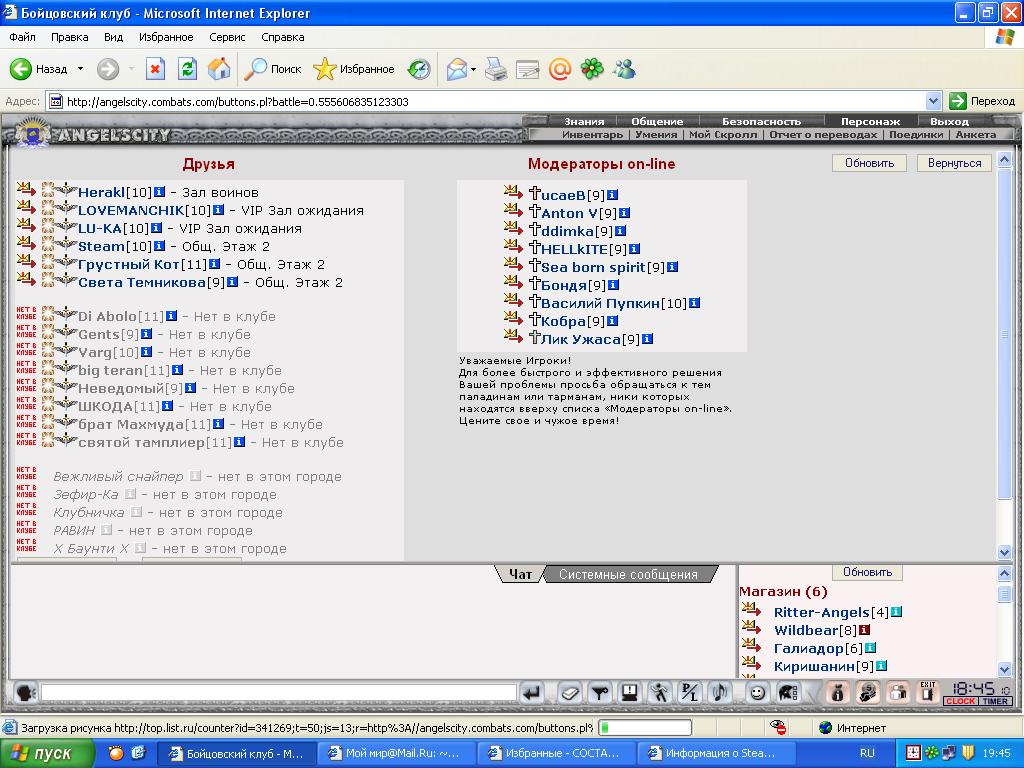Open info icon next to Herakl[10]
The image size is (1024, 768).
(159, 192)
